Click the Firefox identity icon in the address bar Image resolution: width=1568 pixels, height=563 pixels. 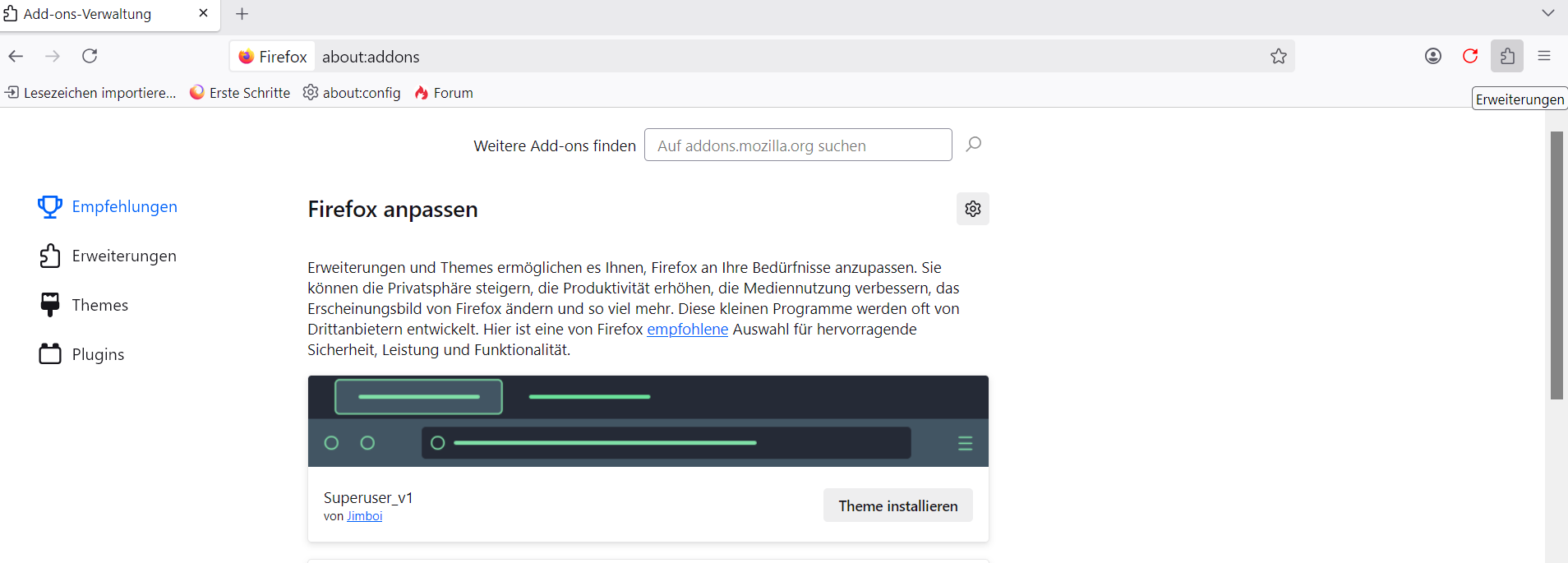(273, 57)
